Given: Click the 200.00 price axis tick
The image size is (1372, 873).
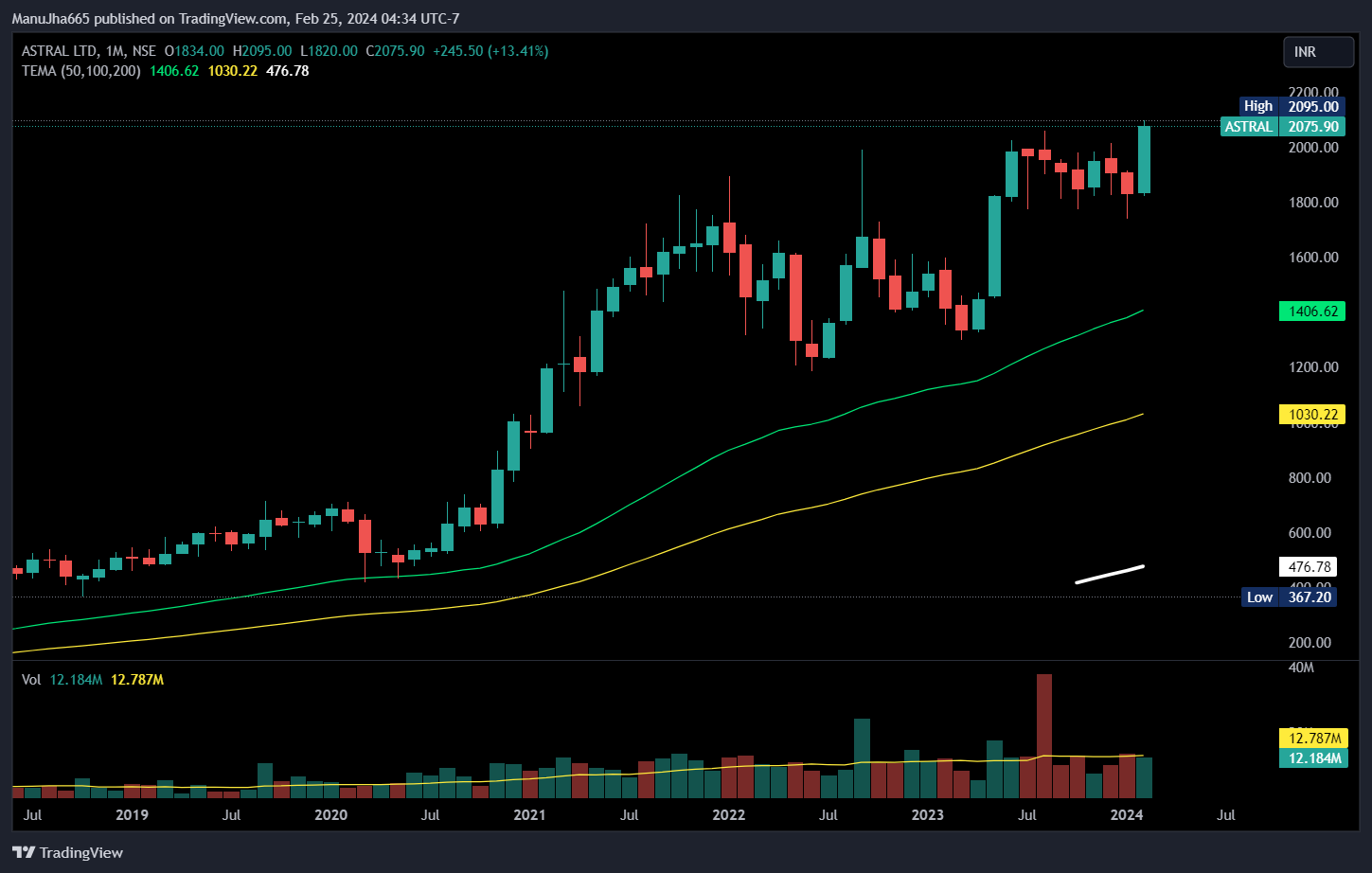Looking at the screenshot, I should (1310, 643).
